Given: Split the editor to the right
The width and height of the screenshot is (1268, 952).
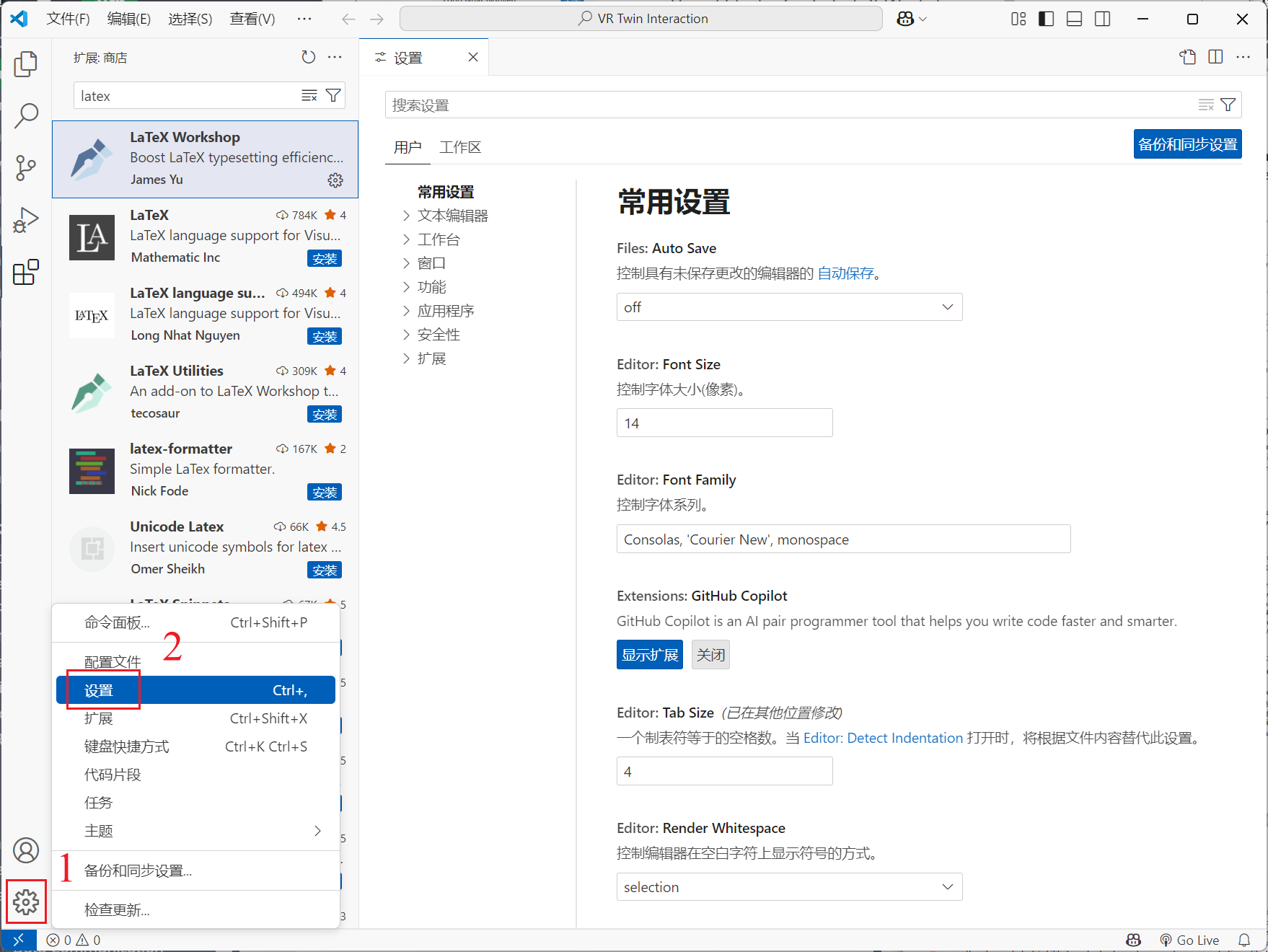Looking at the screenshot, I should [x=1216, y=57].
